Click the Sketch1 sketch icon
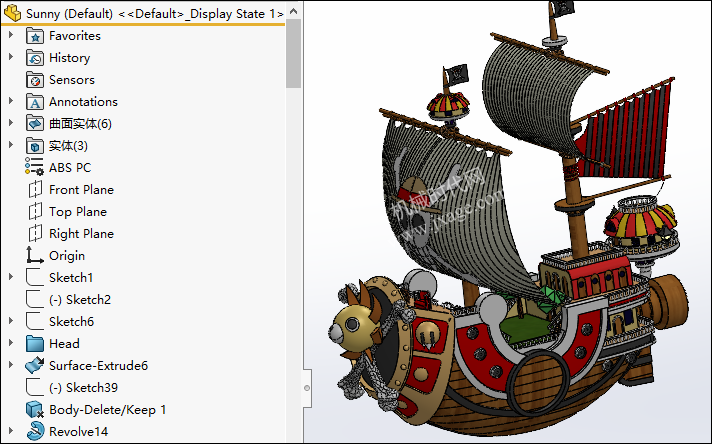The image size is (712, 444). [x=35, y=277]
